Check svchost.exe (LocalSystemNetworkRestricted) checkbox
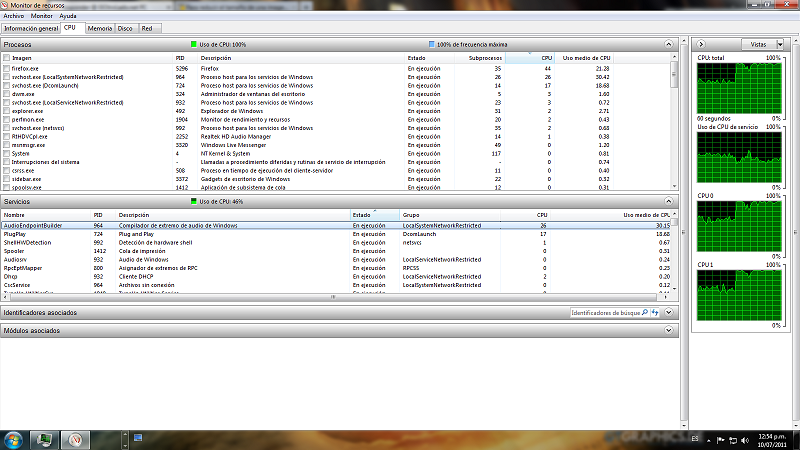The width and height of the screenshot is (800, 450). tap(7, 77)
